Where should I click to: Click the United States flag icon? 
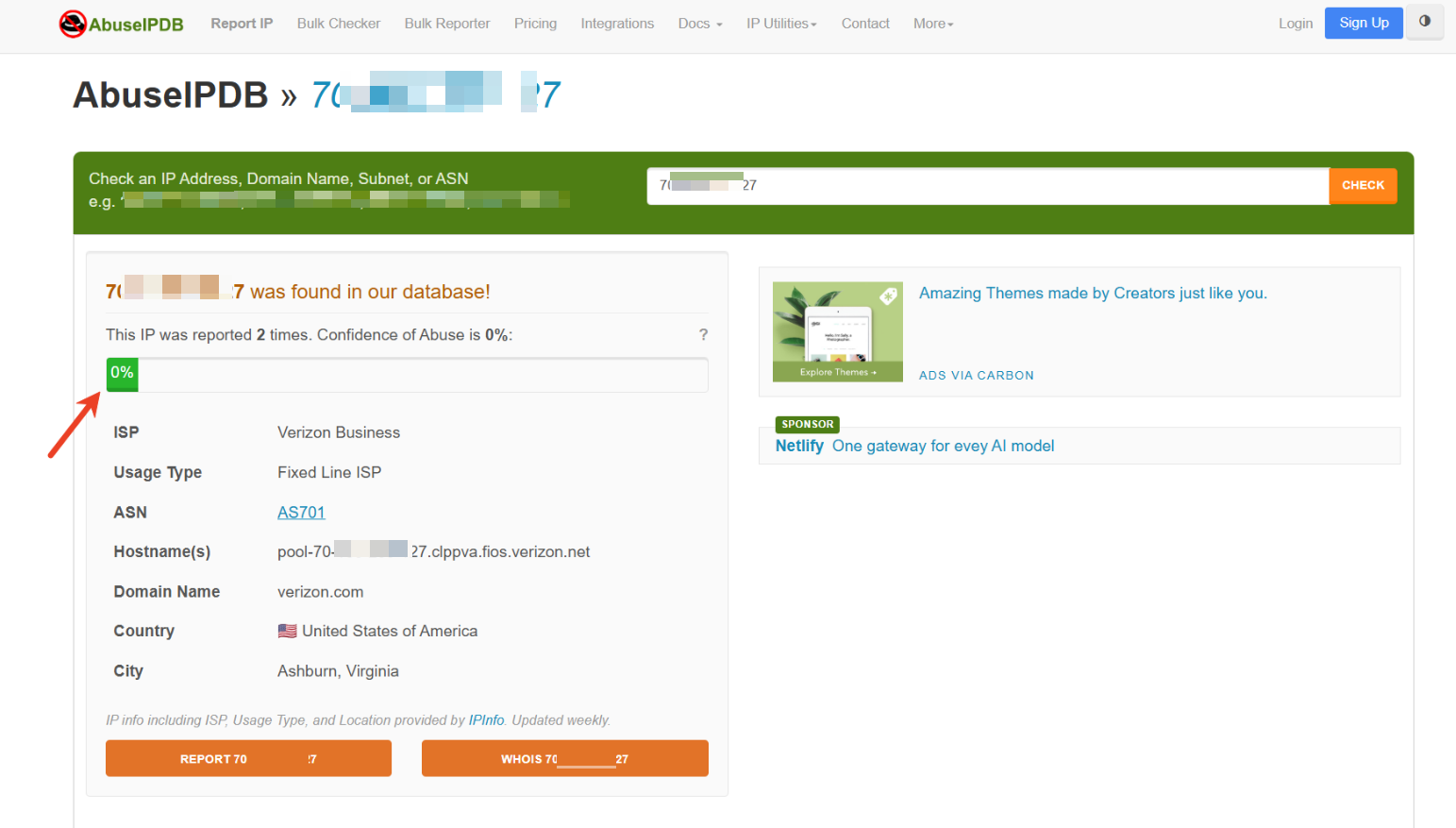coord(287,631)
